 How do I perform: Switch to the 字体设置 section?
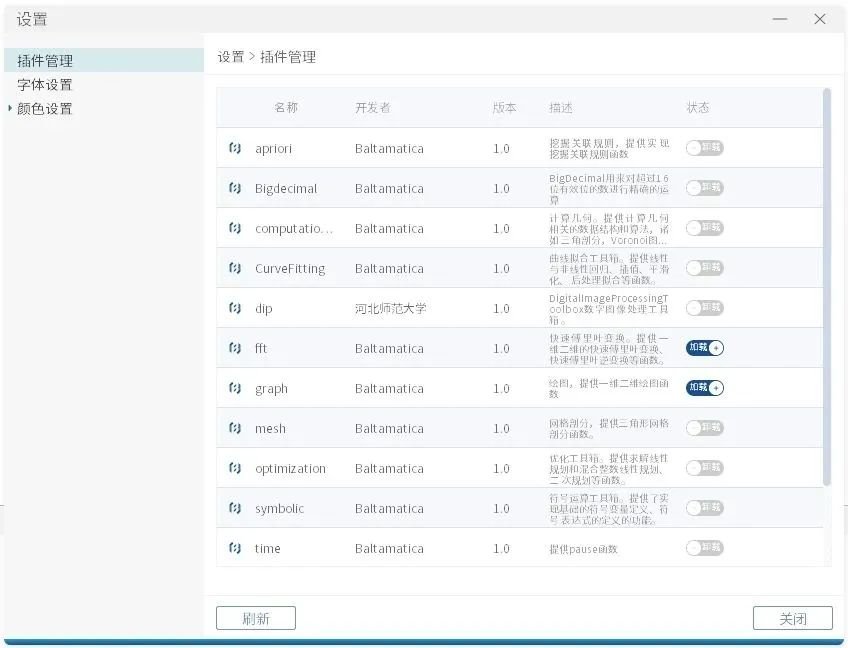coord(45,85)
